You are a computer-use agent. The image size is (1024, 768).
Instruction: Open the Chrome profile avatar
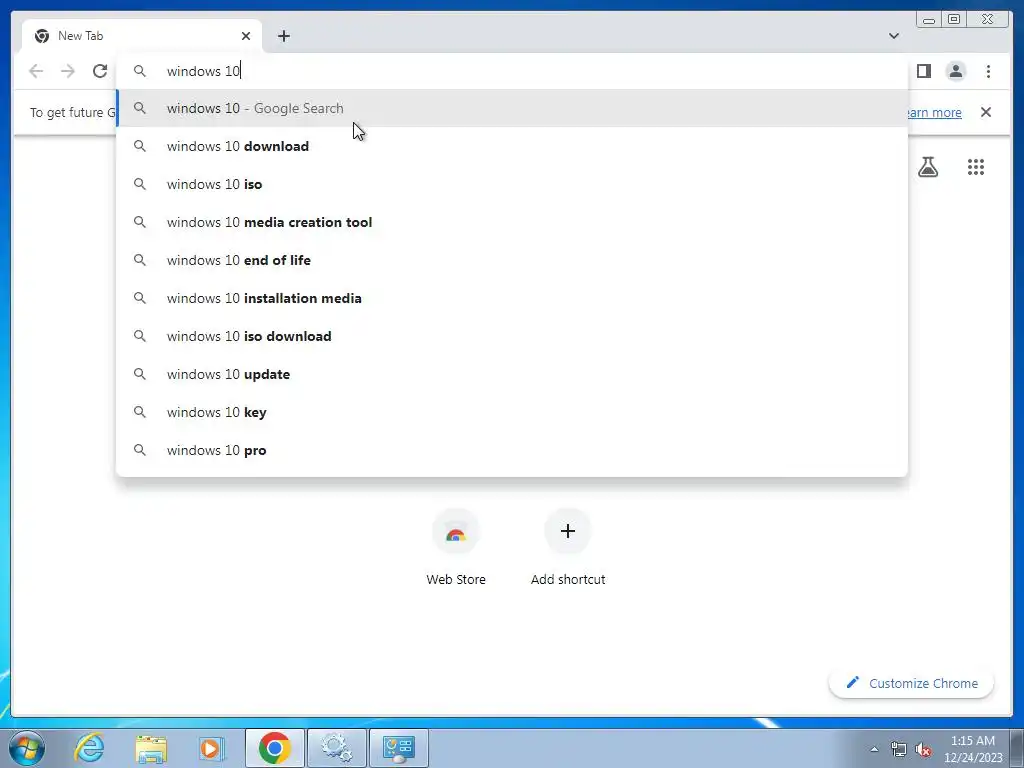(x=955, y=71)
